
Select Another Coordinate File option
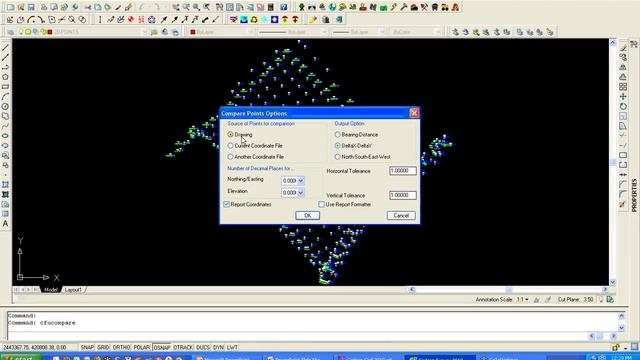(231, 157)
